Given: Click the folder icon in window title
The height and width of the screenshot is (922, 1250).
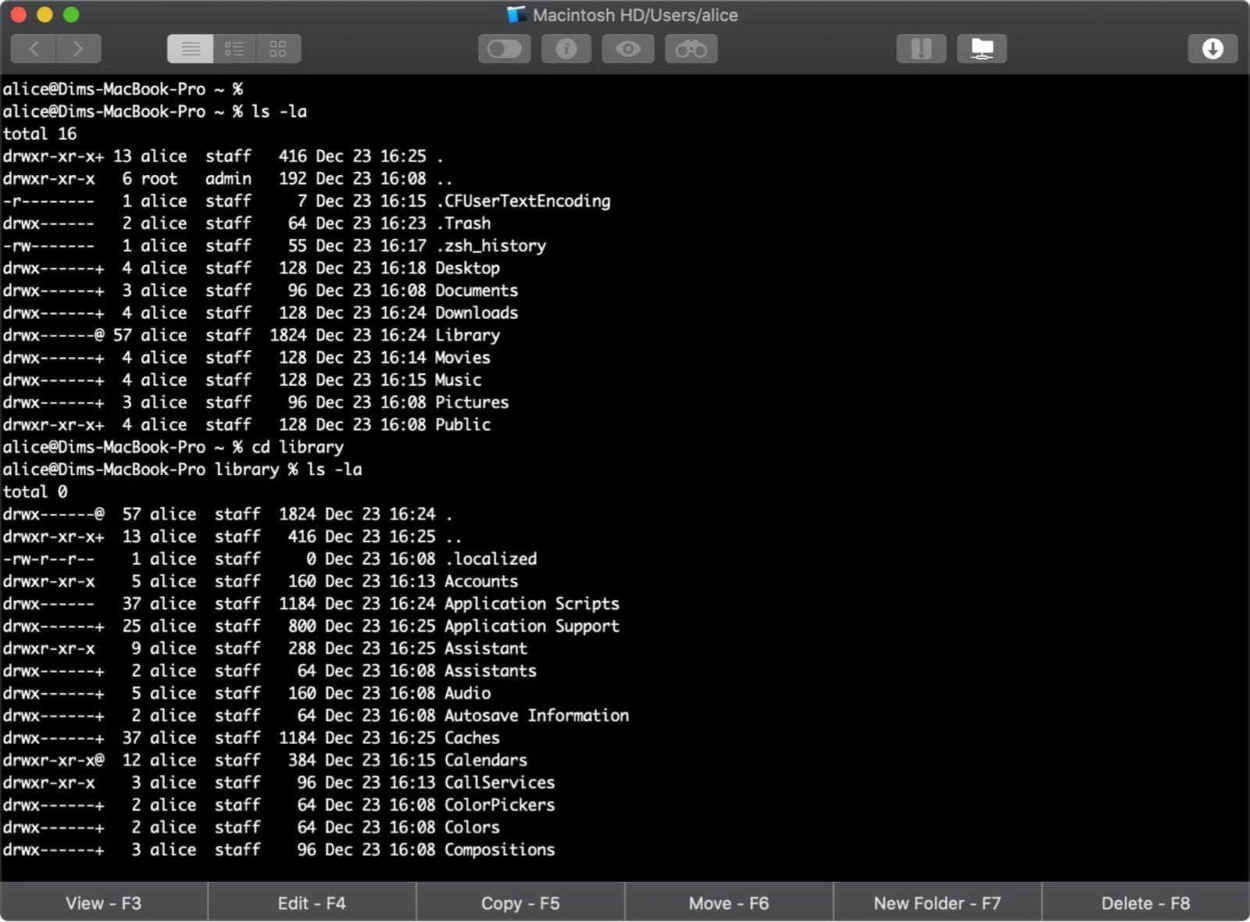Looking at the screenshot, I should 517,15.
